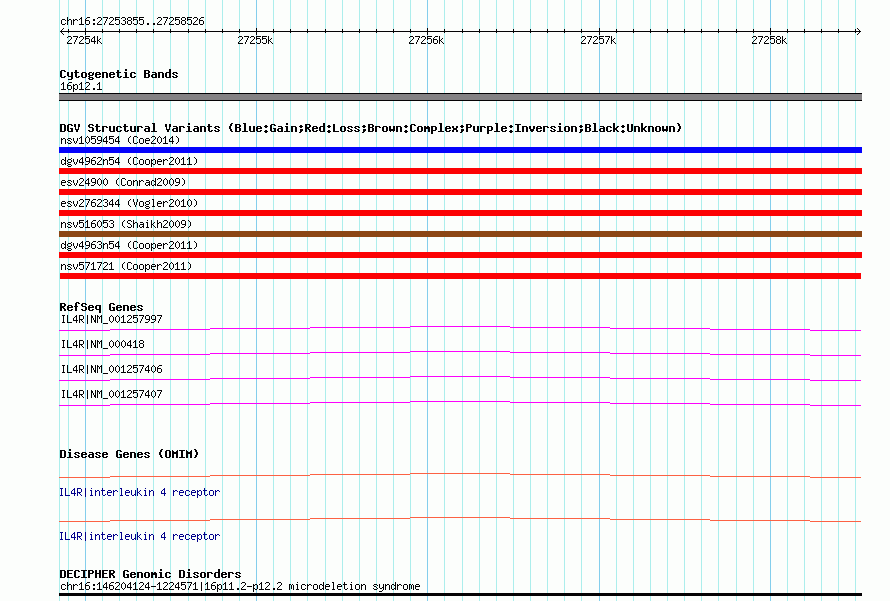Click the red dgv4962n54 loss variant bar
This screenshot has height=601, width=890.
tap(460, 171)
